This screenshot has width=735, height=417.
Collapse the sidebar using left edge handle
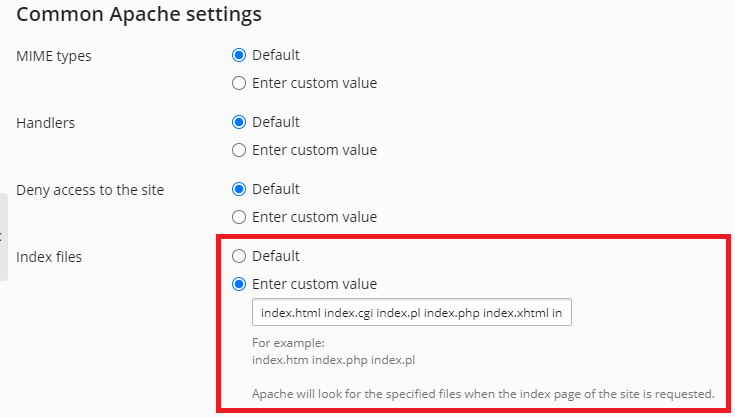click(3, 237)
